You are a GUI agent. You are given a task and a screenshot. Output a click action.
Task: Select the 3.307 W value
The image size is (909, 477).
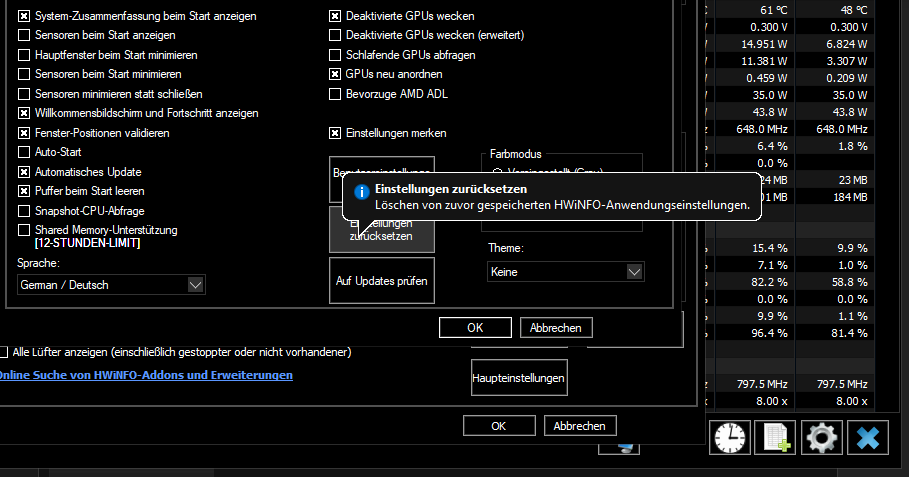846,61
